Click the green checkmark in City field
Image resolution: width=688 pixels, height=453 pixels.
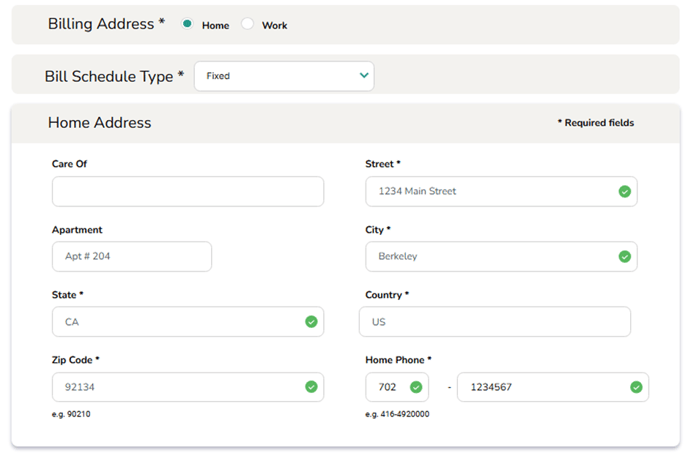(624, 256)
